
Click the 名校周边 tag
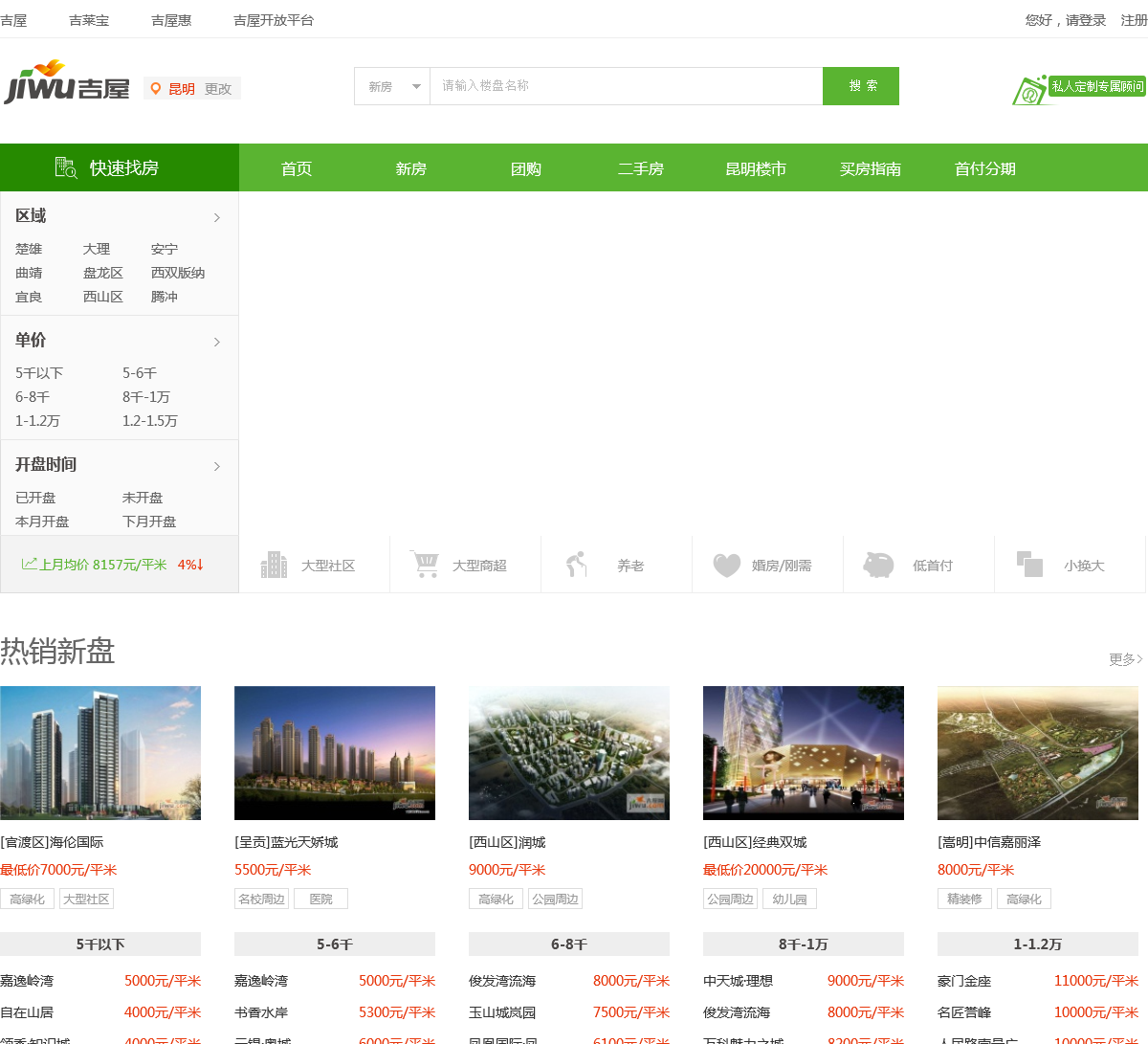pos(262,899)
